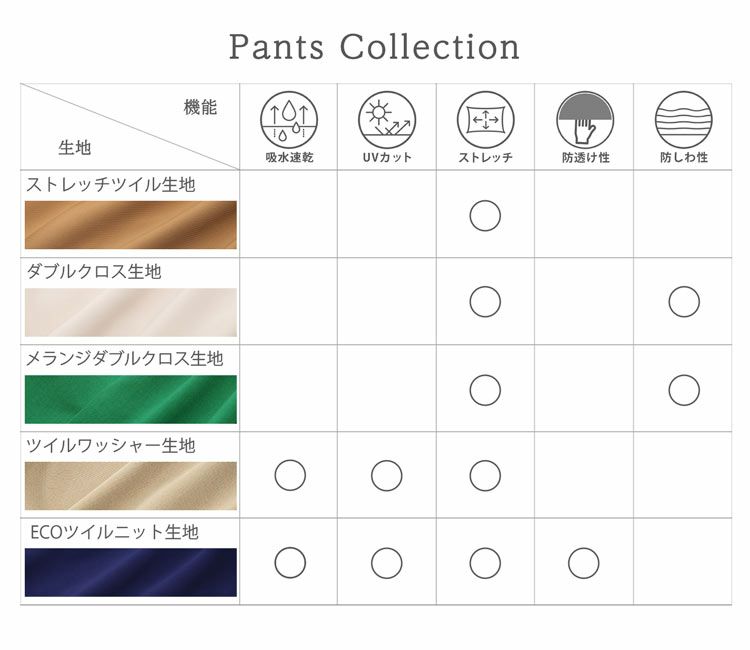Click the cream ダブルクロス fabric swatch
The height and width of the screenshot is (650, 750).
pos(131,312)
